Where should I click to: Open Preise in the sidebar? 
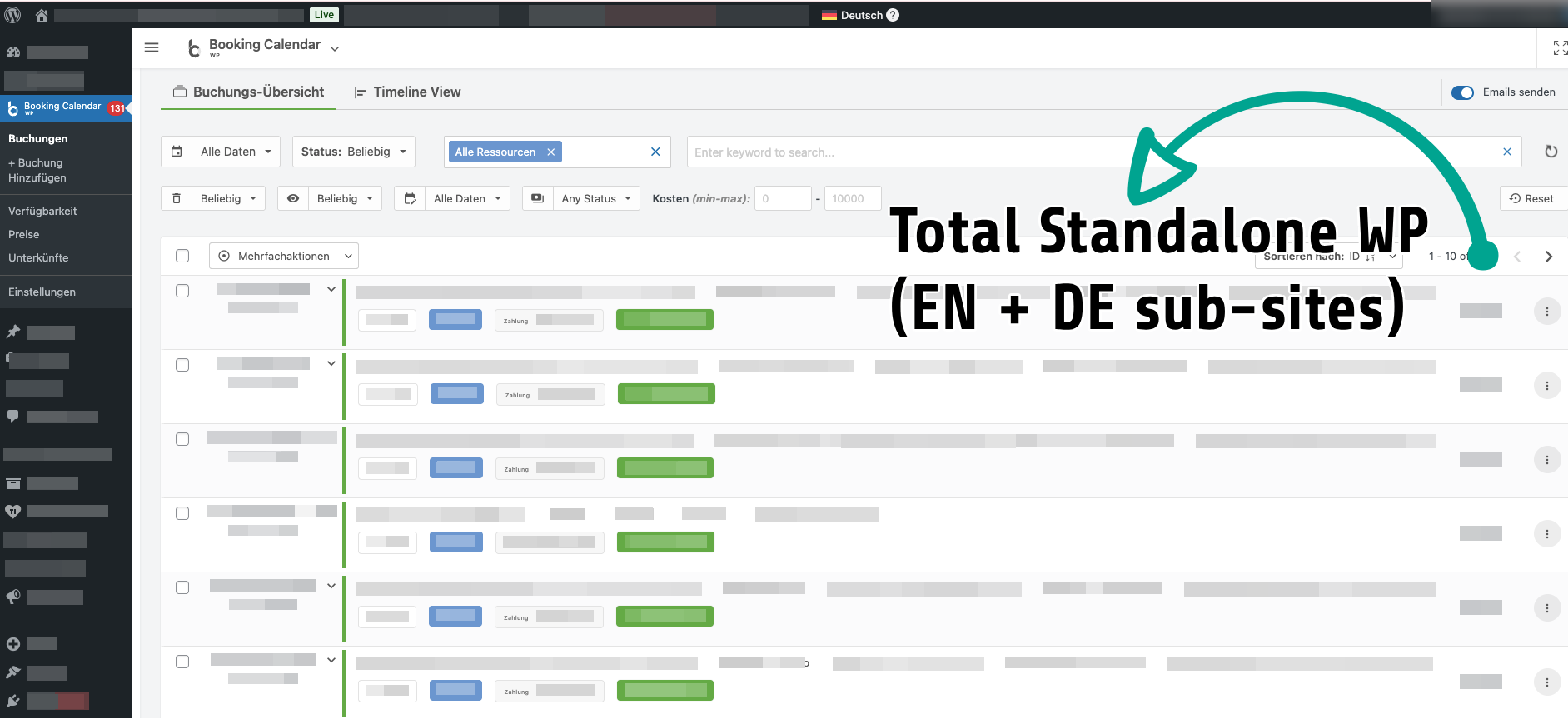pyautogui.click(x=24, y=235)
